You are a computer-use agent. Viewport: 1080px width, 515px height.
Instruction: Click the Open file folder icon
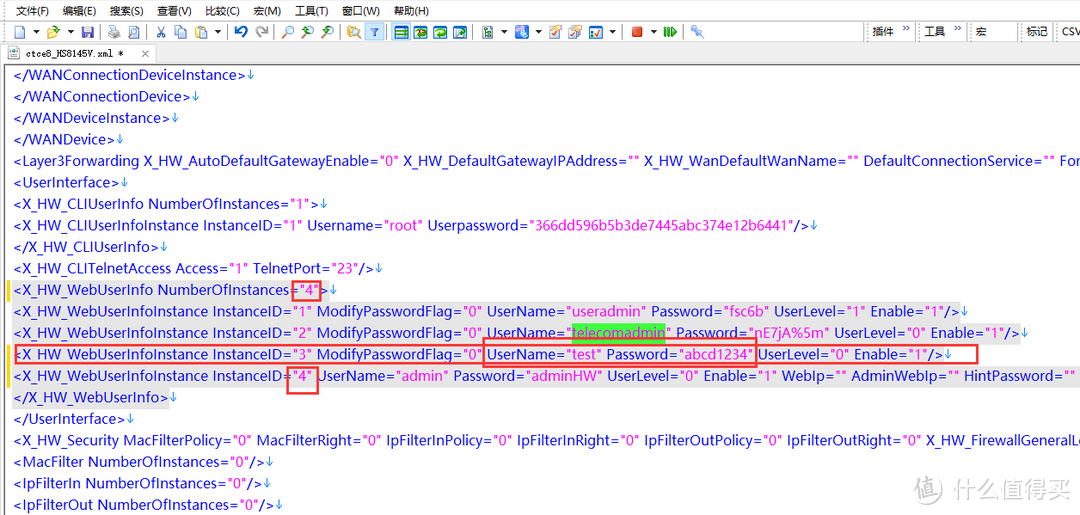tap(54, 32)
